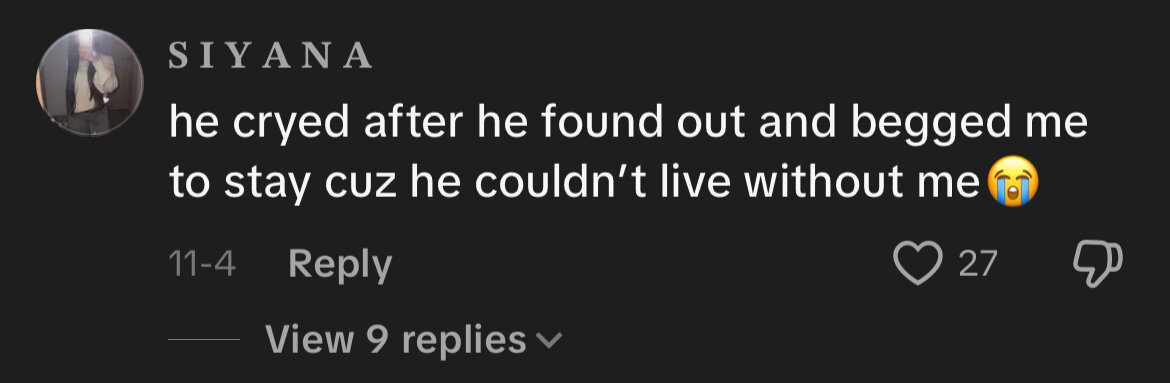This screenshot has height=383, width=1170.
Task: Toggle the like heart on SIYANA's comment
Action: click(x=916, y=264)
